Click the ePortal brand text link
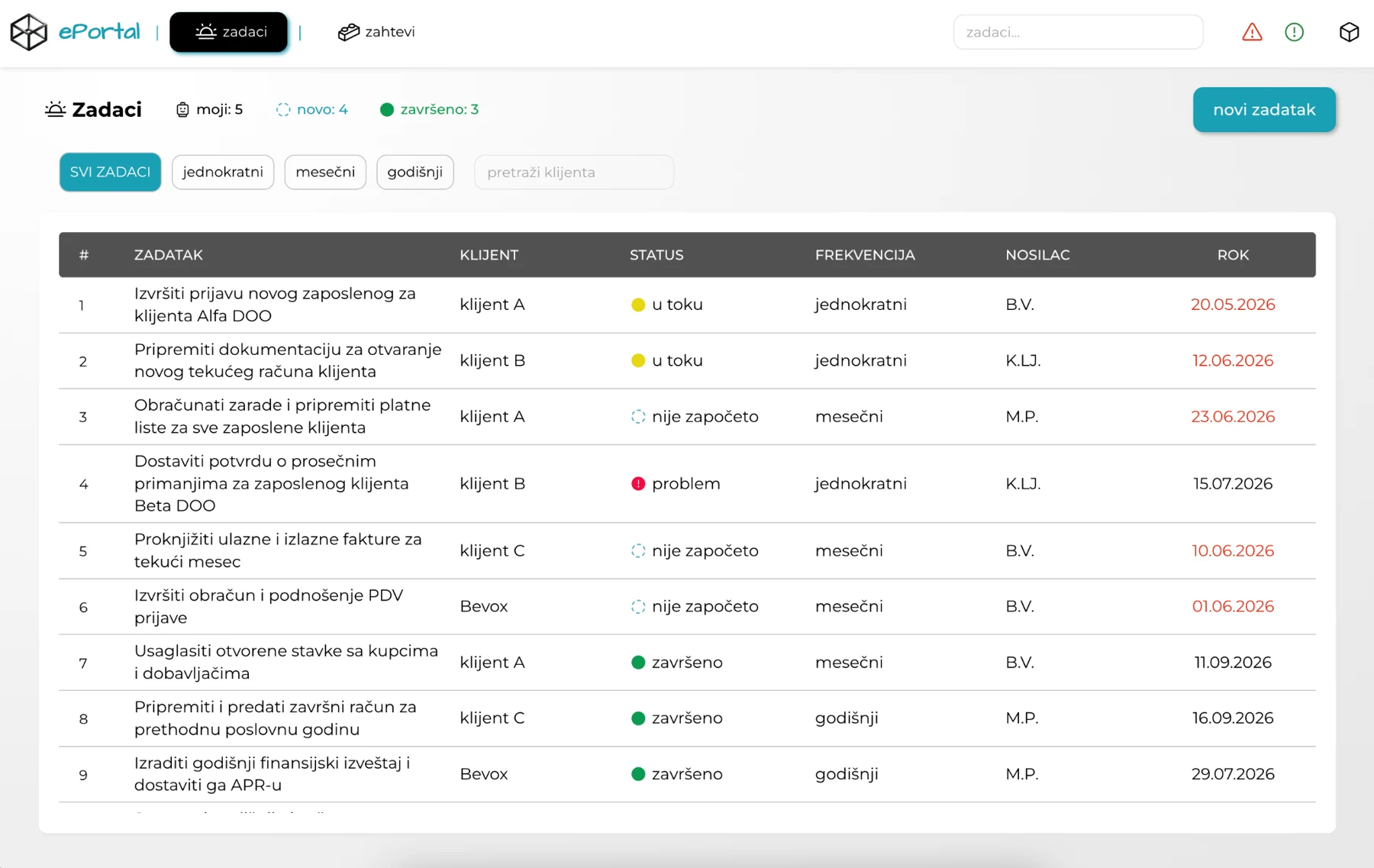Viewport: 1374px width, 868px height. pyautogui.click(x=99, y=32)
